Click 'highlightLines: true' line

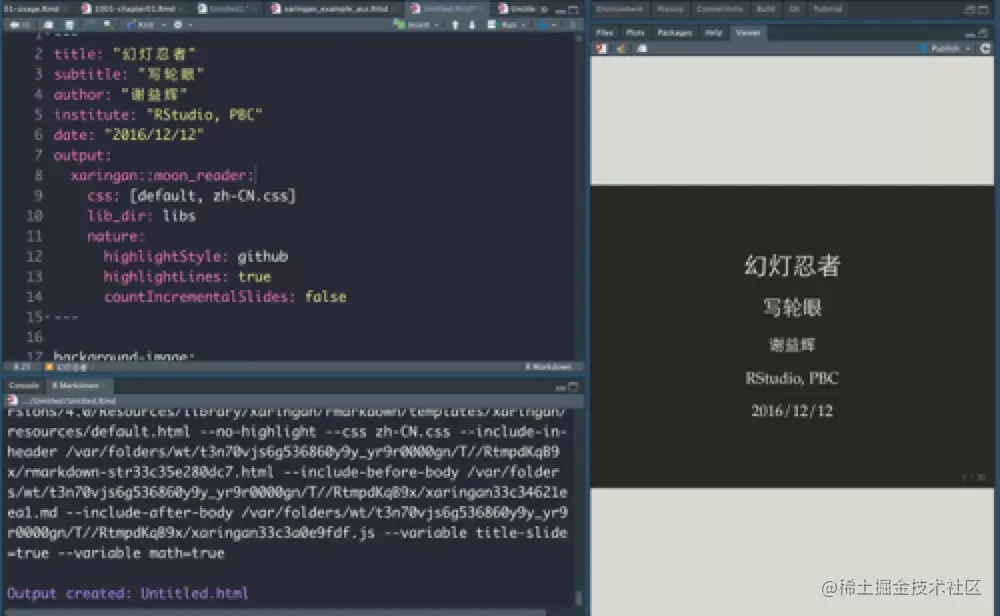(187, 277)
